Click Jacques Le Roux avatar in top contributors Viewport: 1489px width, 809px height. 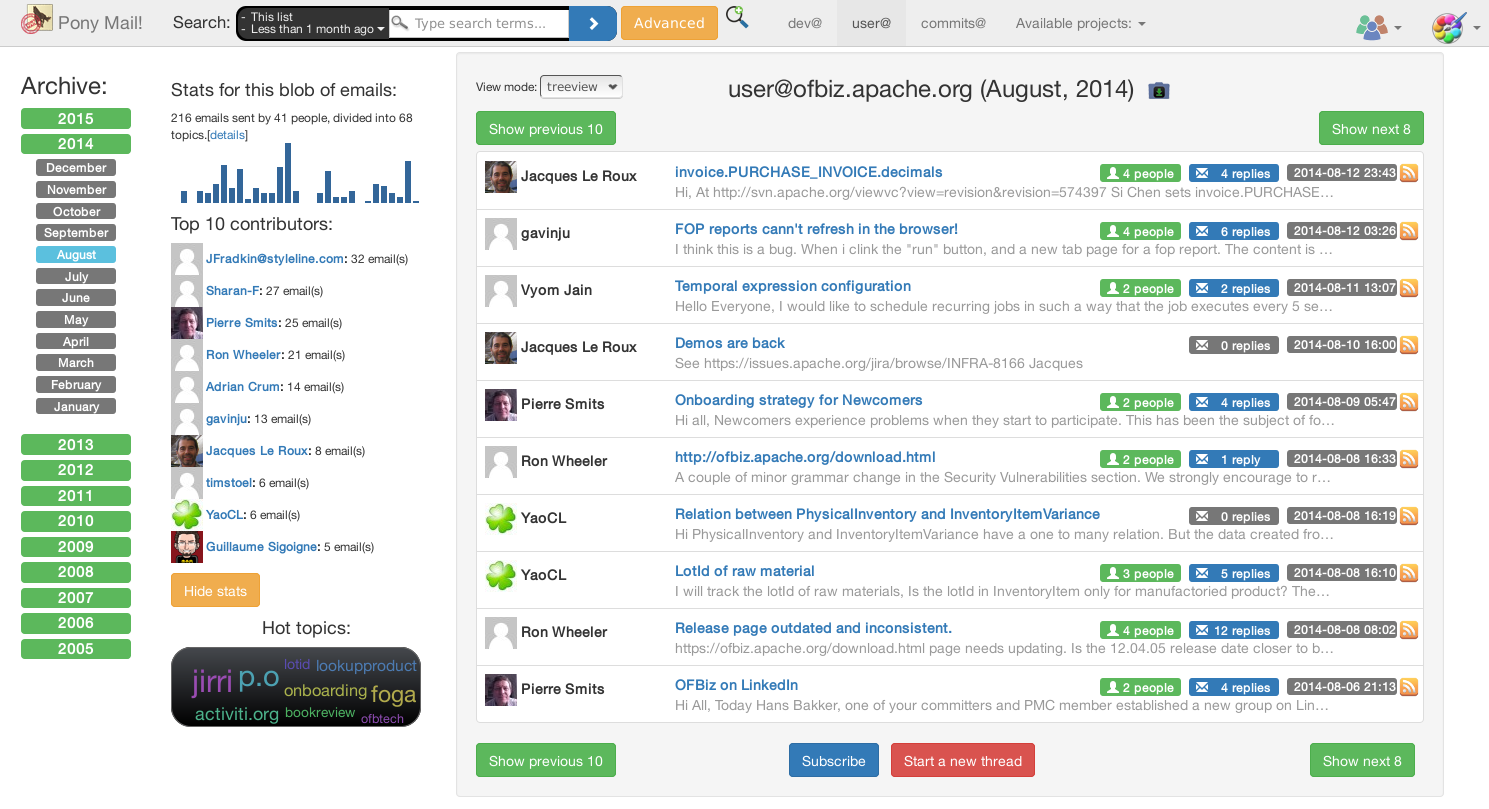point(187,451)
